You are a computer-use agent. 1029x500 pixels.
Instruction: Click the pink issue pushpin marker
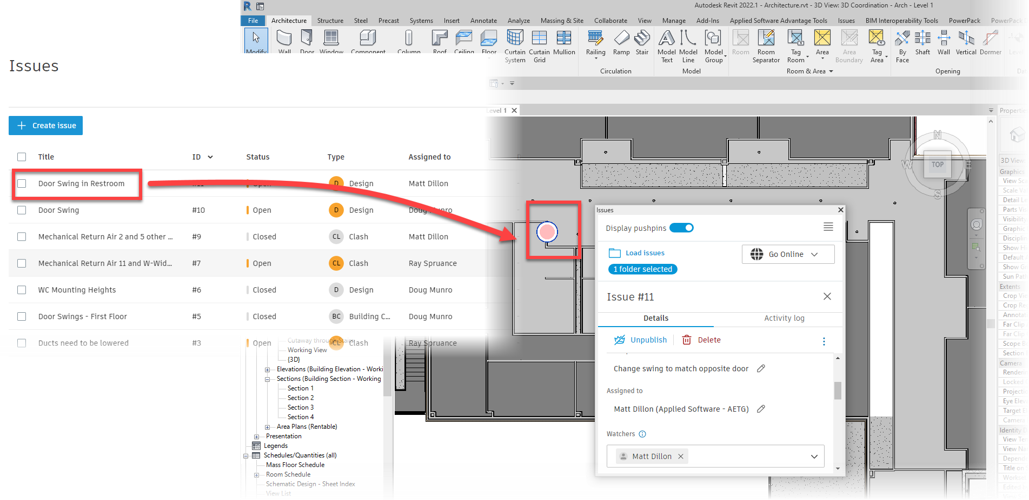pyautogui.click(x=547, y=232)
